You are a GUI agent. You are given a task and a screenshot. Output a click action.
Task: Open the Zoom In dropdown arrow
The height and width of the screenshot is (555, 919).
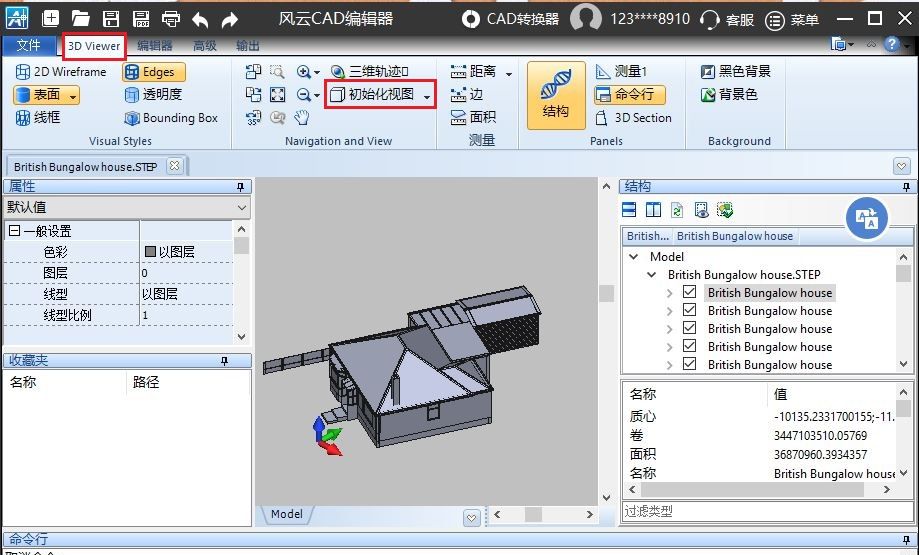point(317,73)
